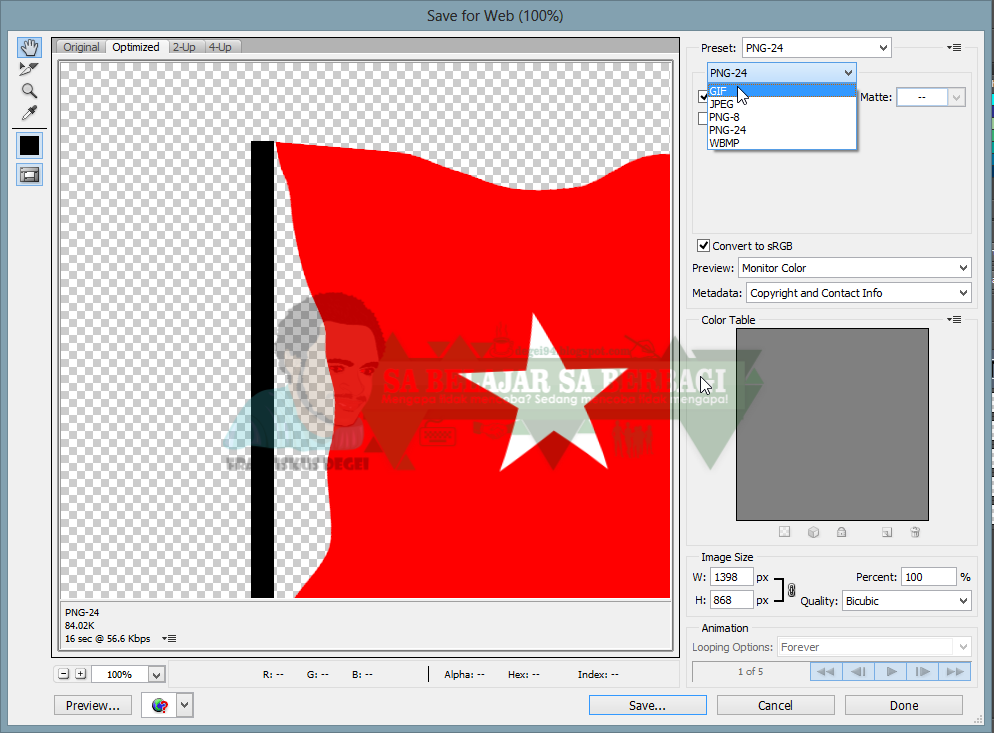Go to next animation frame
The width and height of the screenshot is (994, 733).
pyautogui.click(x=923, y=671)
